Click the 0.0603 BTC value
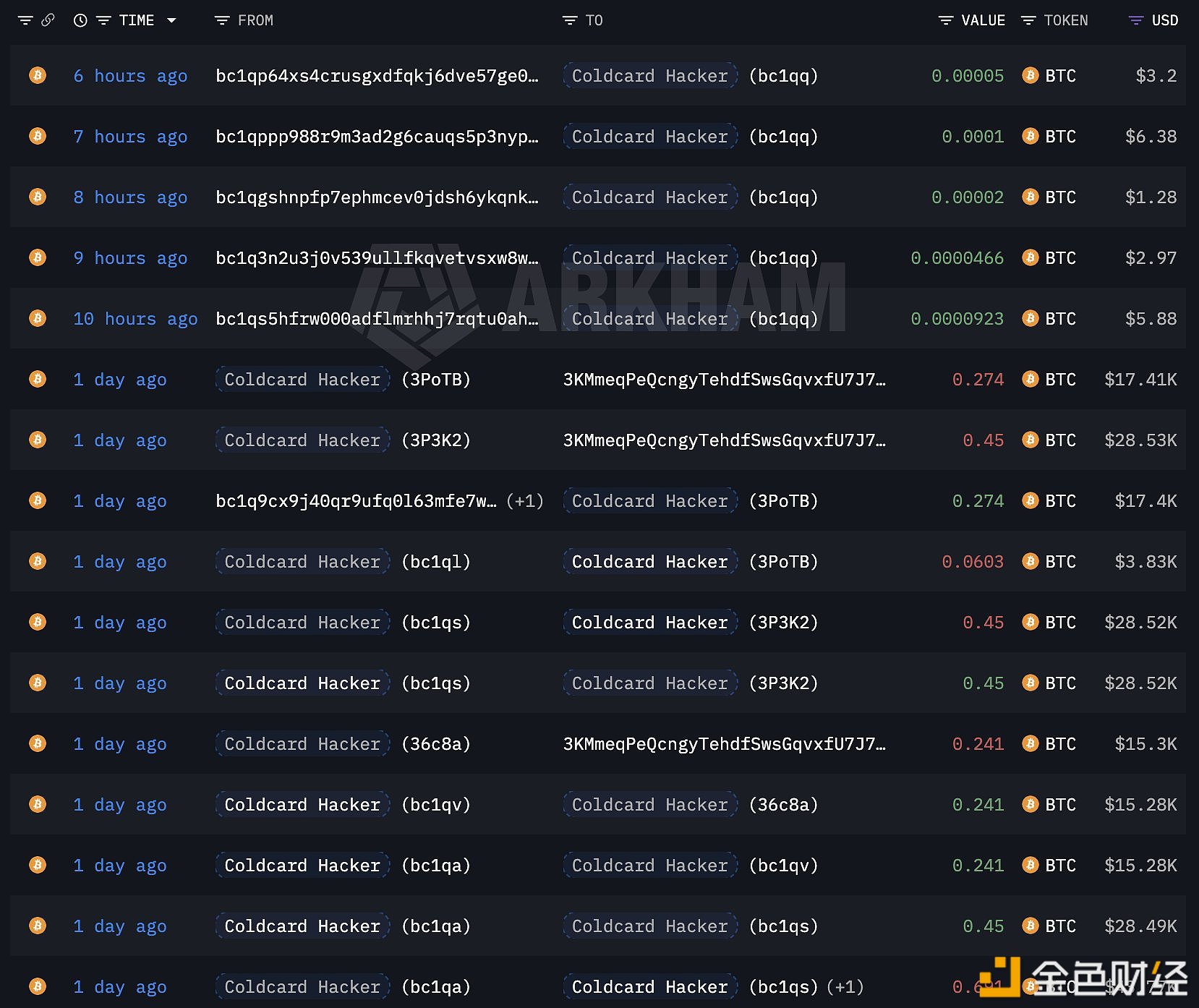 pyautogui.click(x=973, y=562)
